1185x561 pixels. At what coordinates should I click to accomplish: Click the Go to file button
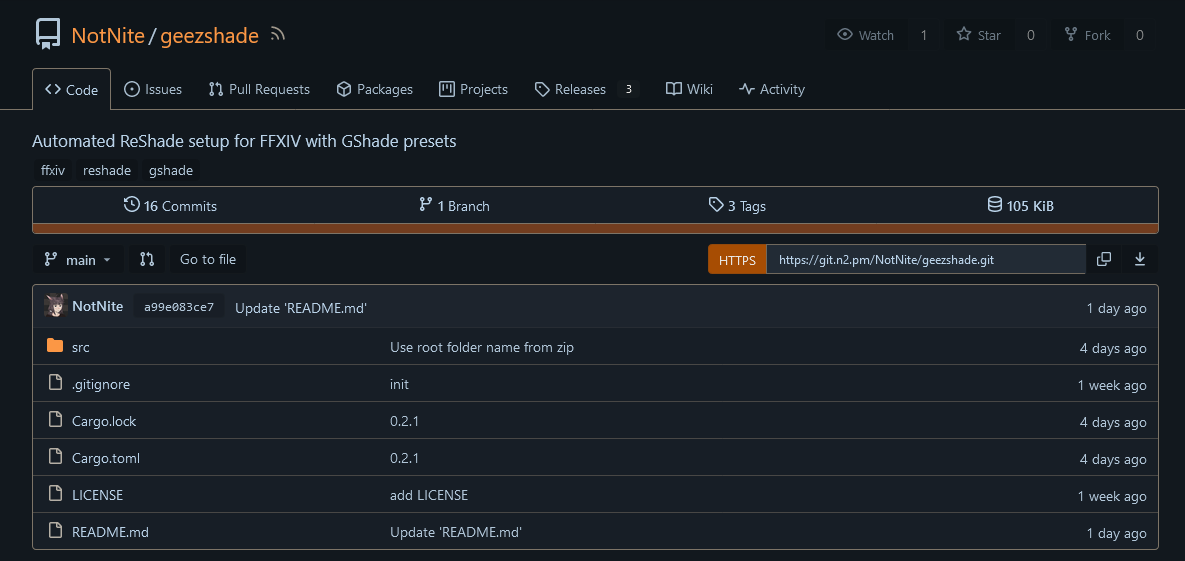coord(208,259)
